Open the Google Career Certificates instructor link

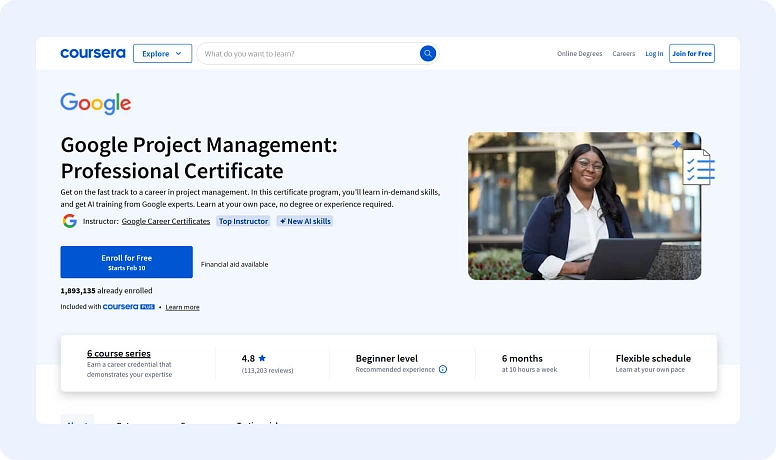tap(166, 221)
